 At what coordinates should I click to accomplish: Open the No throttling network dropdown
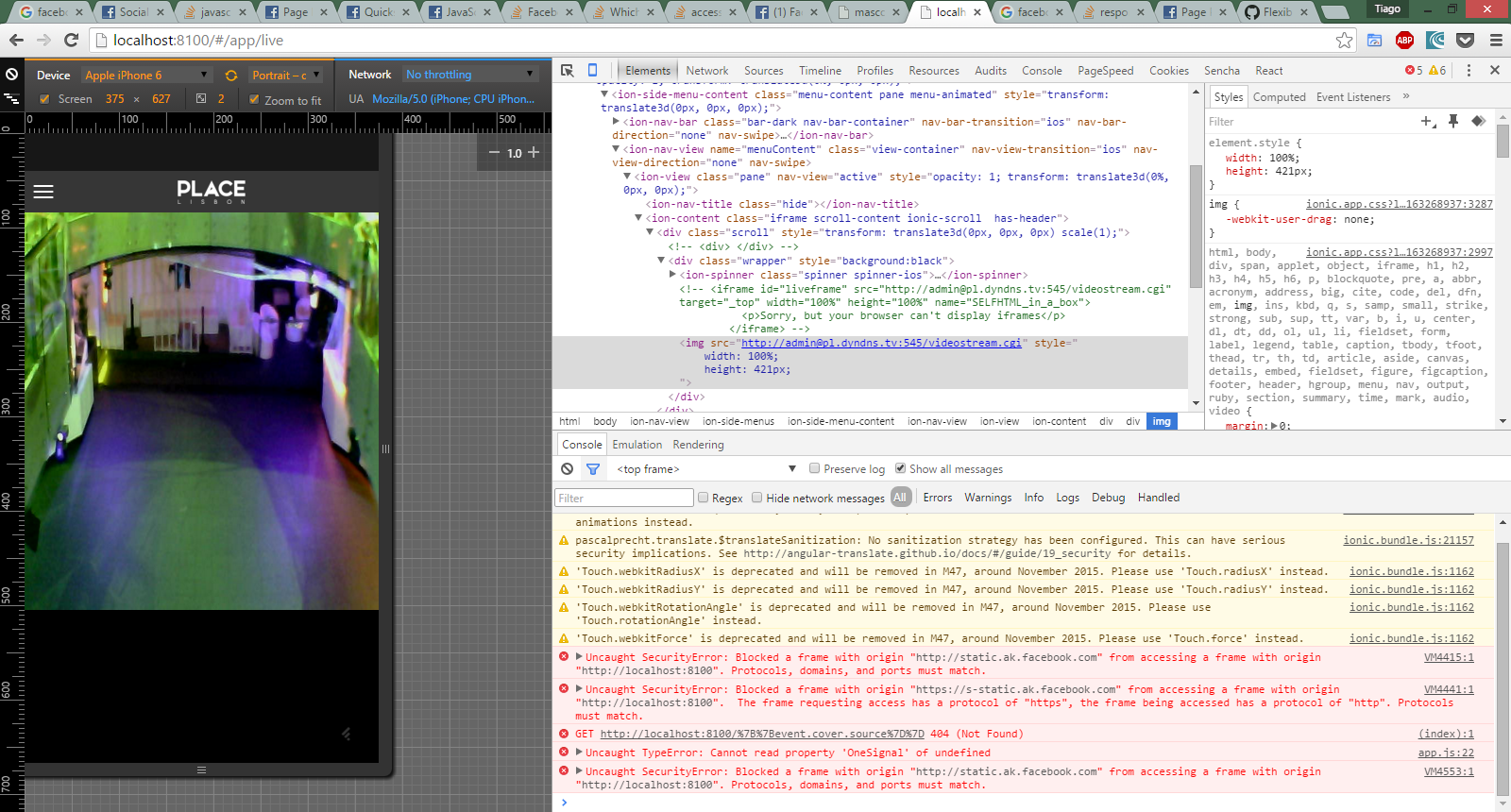point(469,74)
